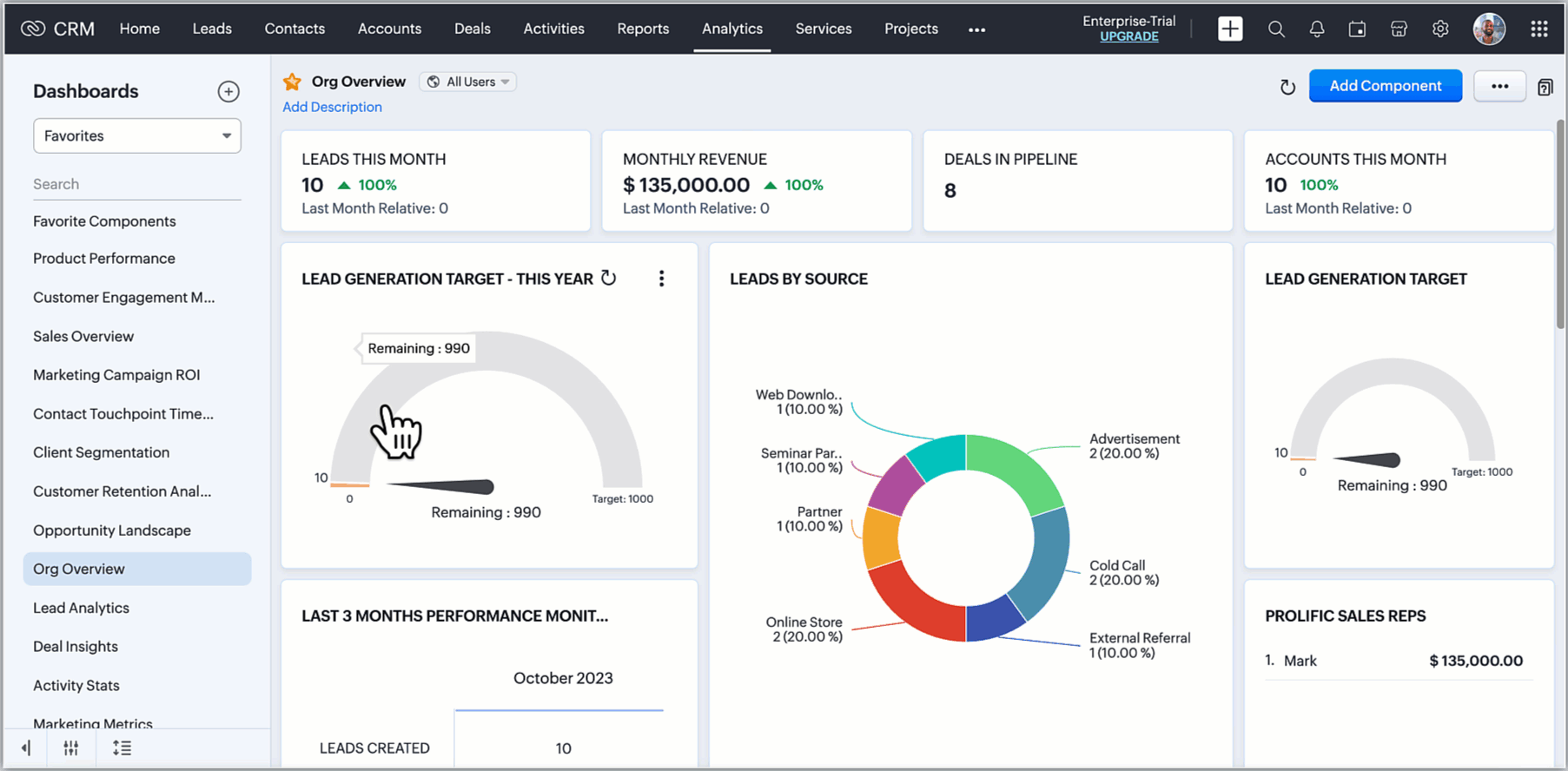The height and width of the screenshot is (771, 1568).
Task: Open the setup gear icon
Action: pos(1440,29)
